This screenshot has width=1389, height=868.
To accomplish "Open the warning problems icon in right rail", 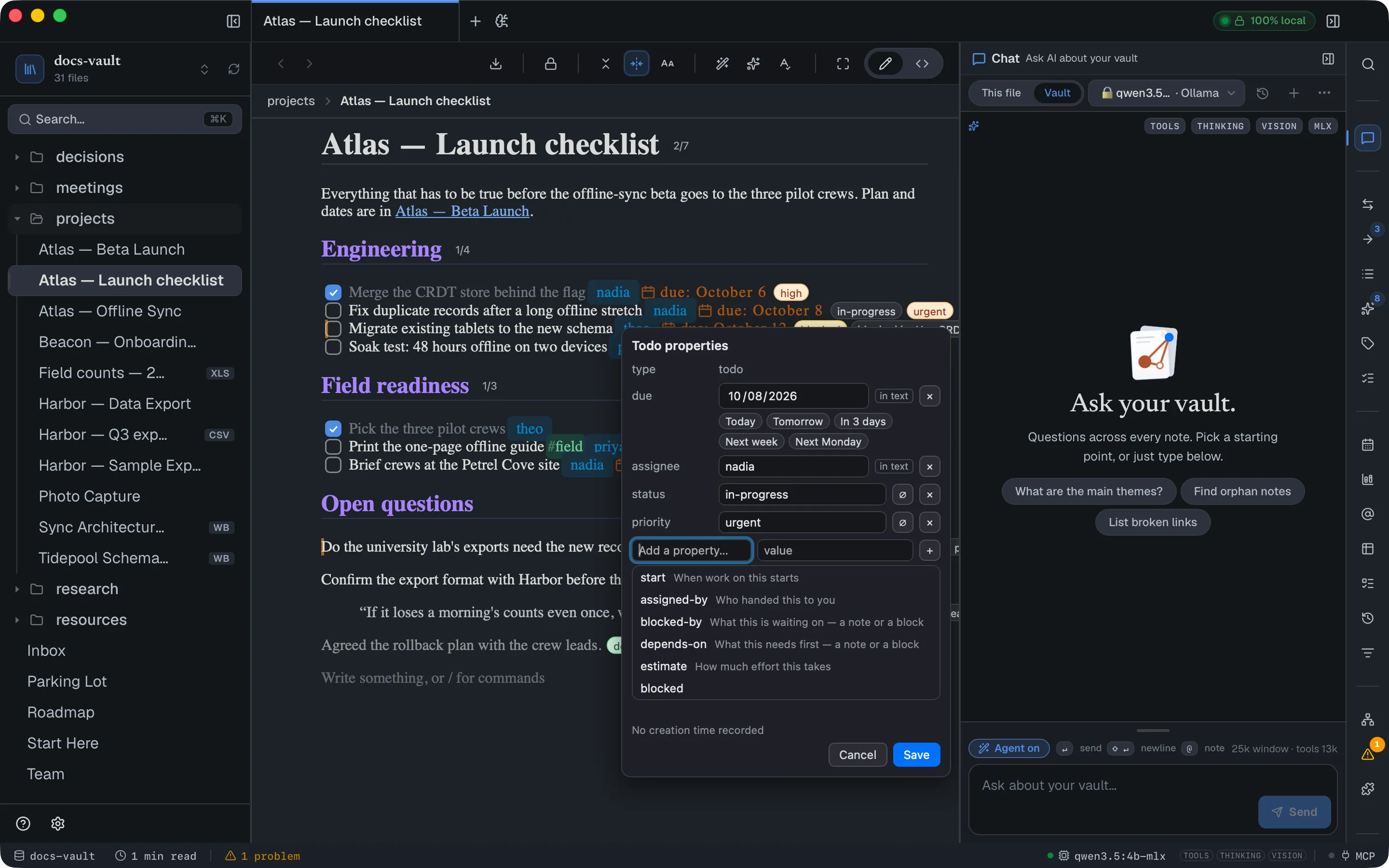I will (x=1368, y=754).
